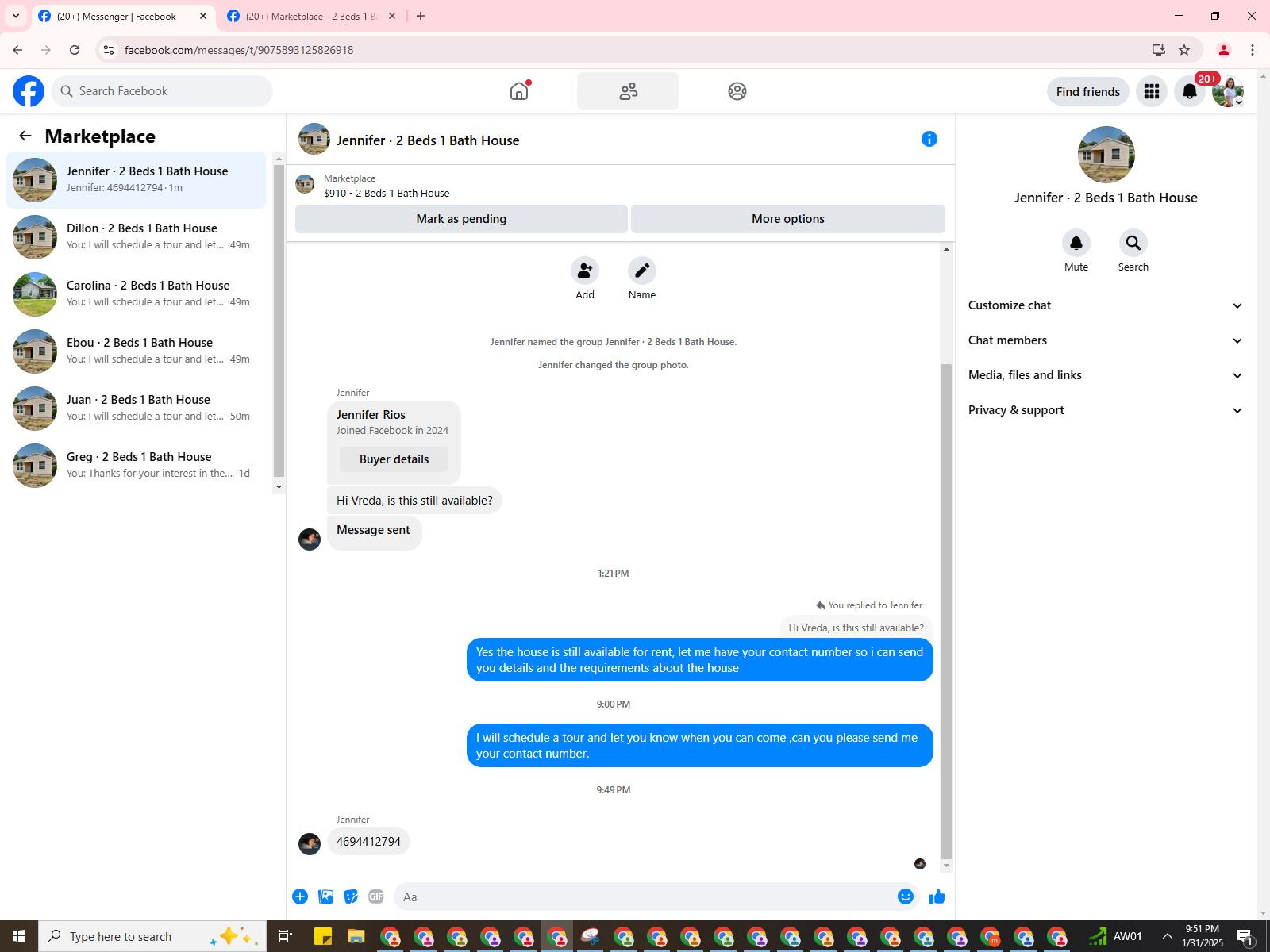Expand Privacy & support section

pyautogui.click(x=1105, y=410)
